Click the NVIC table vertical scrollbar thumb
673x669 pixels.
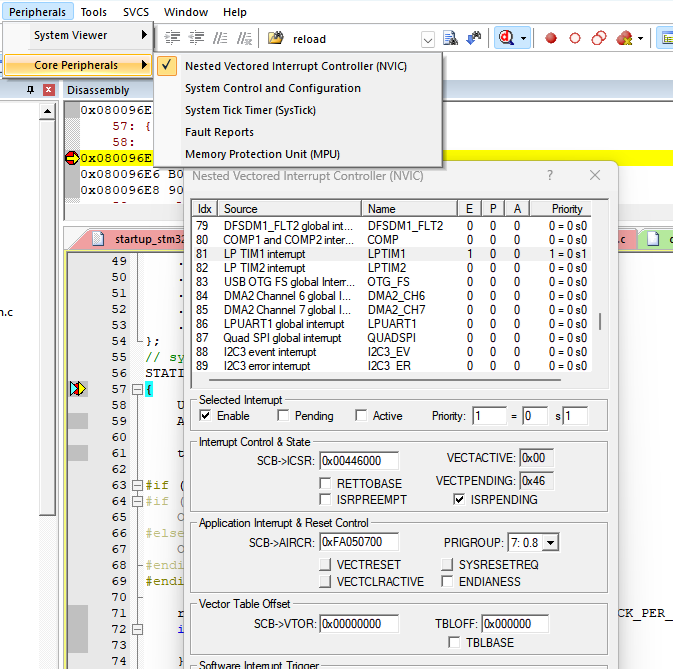600,321
